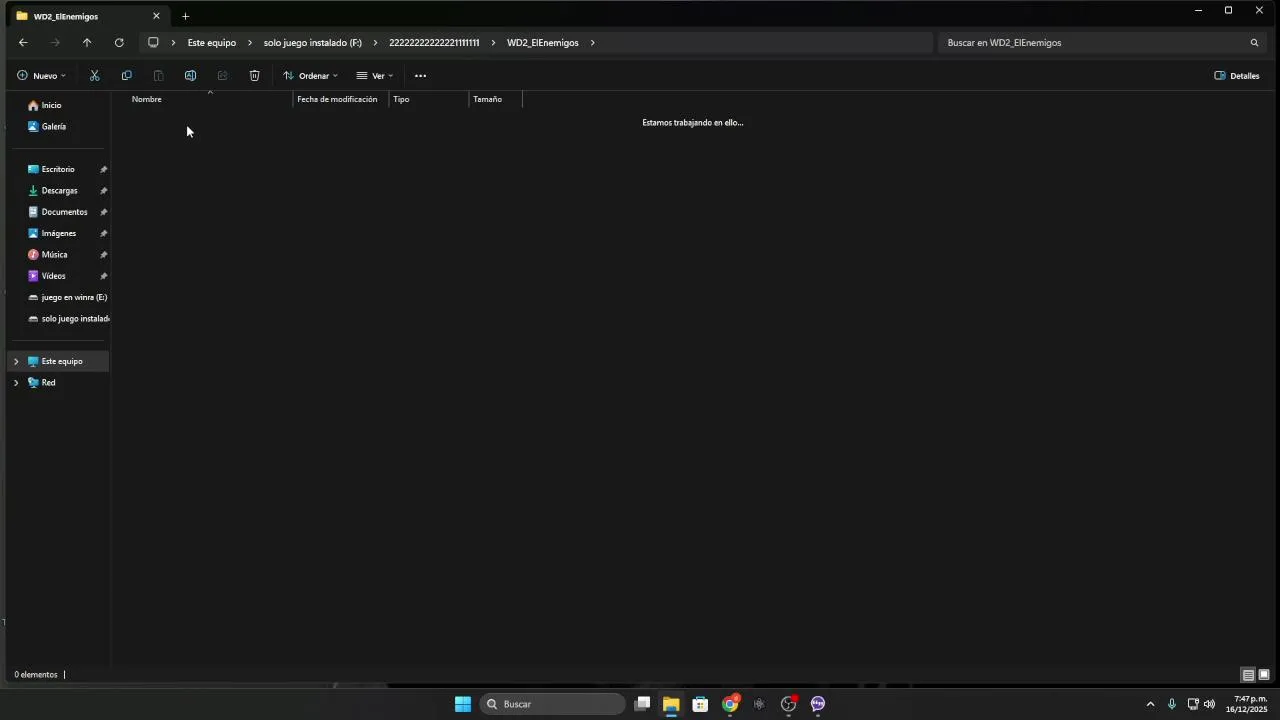This screenshot has width=1280, height=720.
Task: Select Este equipo breadcrumb
Action: coord(212,43)
